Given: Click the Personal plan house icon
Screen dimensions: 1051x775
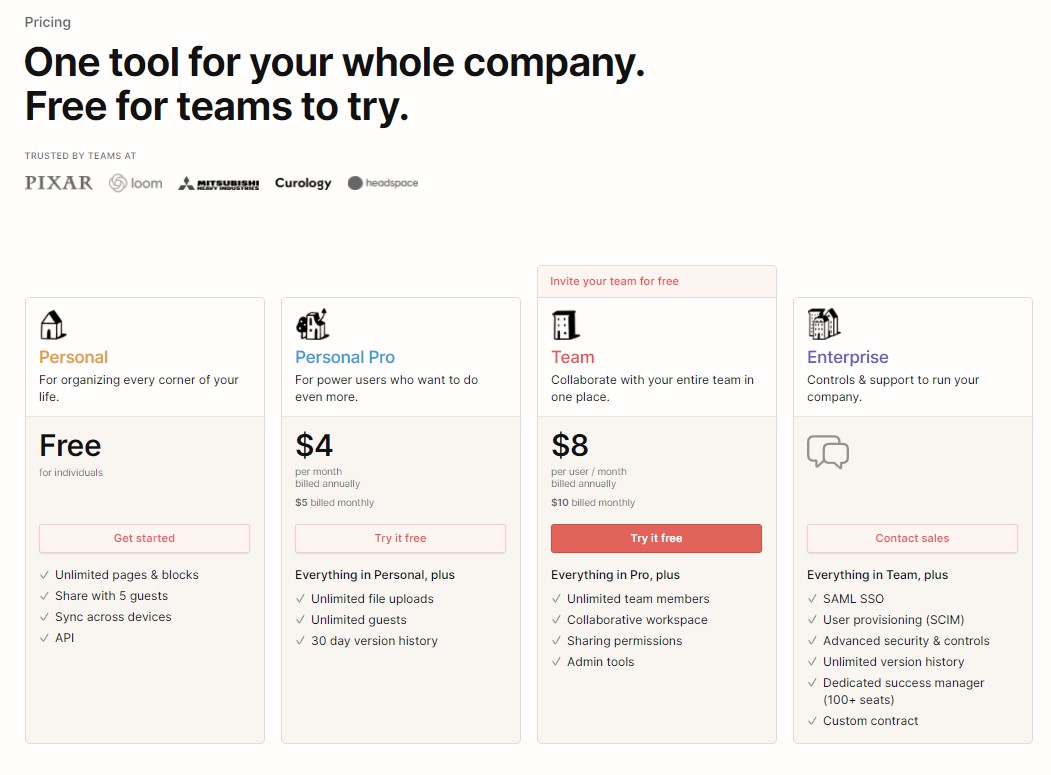Looking at the screenshot, I should tap(53, 325).
